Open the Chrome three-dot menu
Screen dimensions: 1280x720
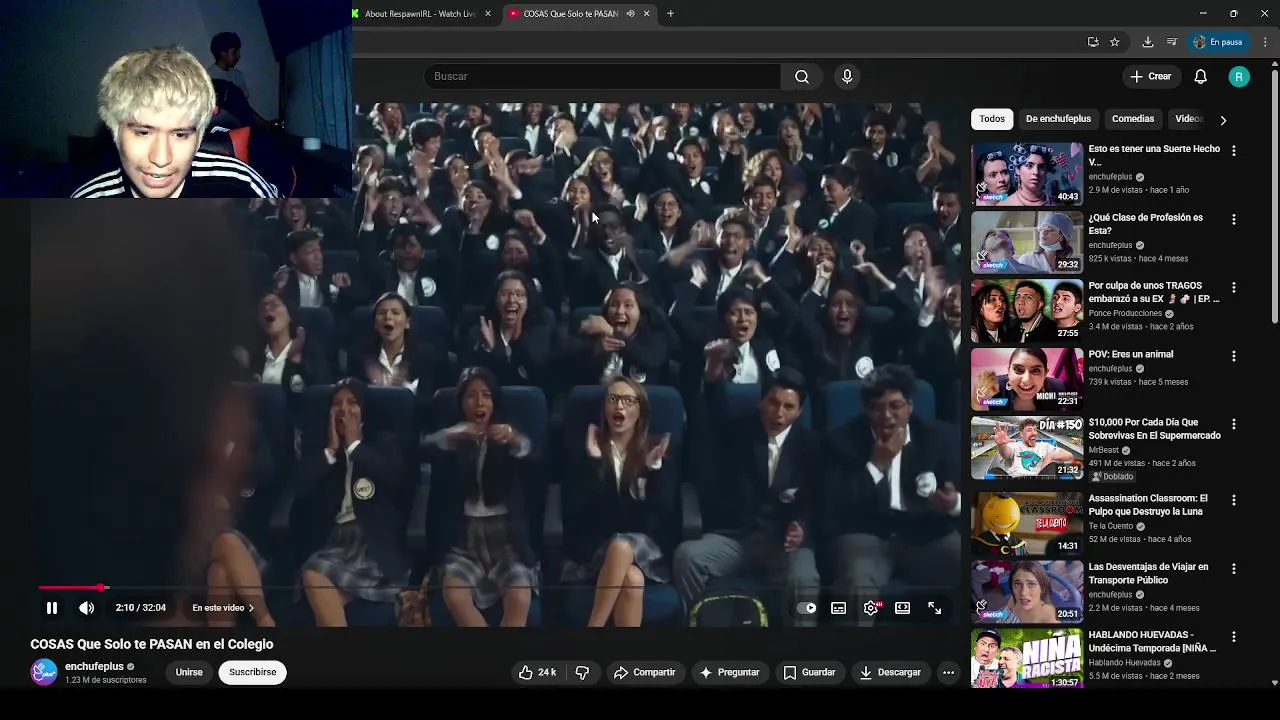pyautogui.click(x=1265, y=42)
